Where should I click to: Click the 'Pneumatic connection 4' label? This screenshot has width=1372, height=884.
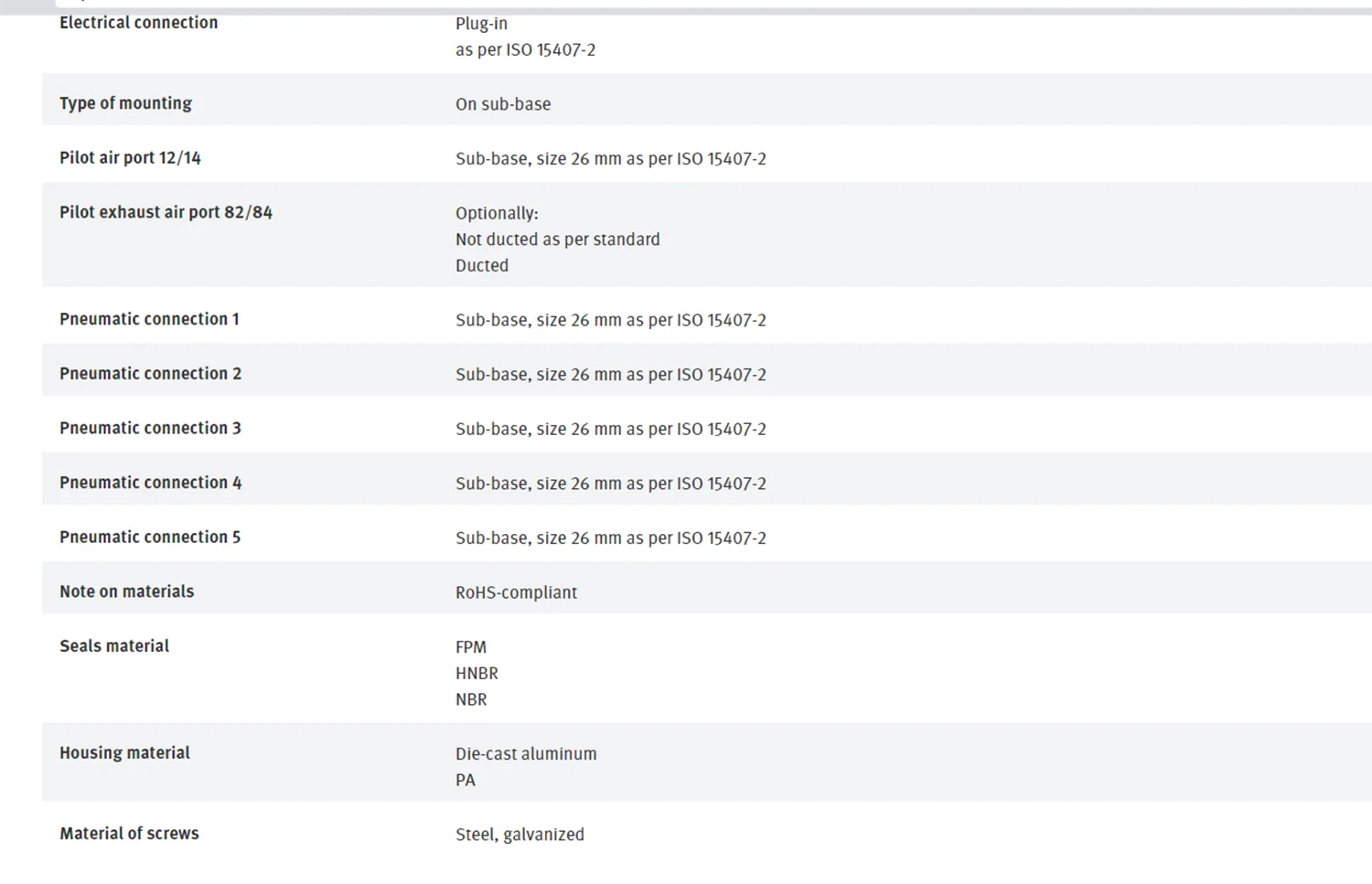tap(150, 483)
